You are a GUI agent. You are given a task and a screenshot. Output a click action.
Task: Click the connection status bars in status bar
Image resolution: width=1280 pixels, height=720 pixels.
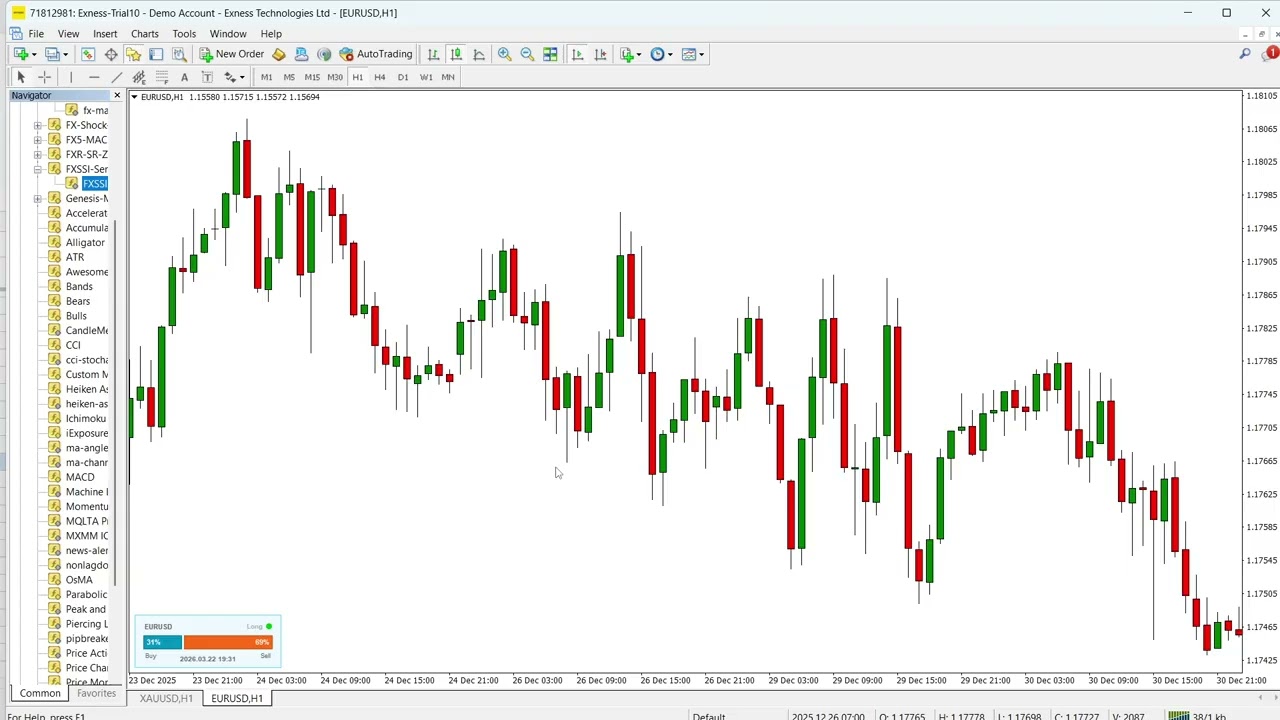pos(1179,716)
